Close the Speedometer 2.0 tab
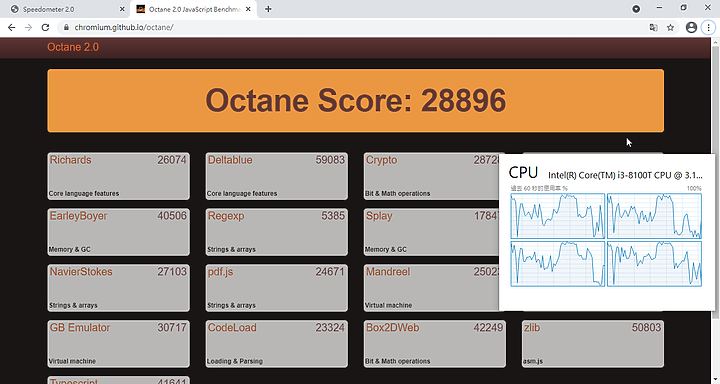This screenshot has width=720, height=384. pyautogui.click(x=122, y=9)
